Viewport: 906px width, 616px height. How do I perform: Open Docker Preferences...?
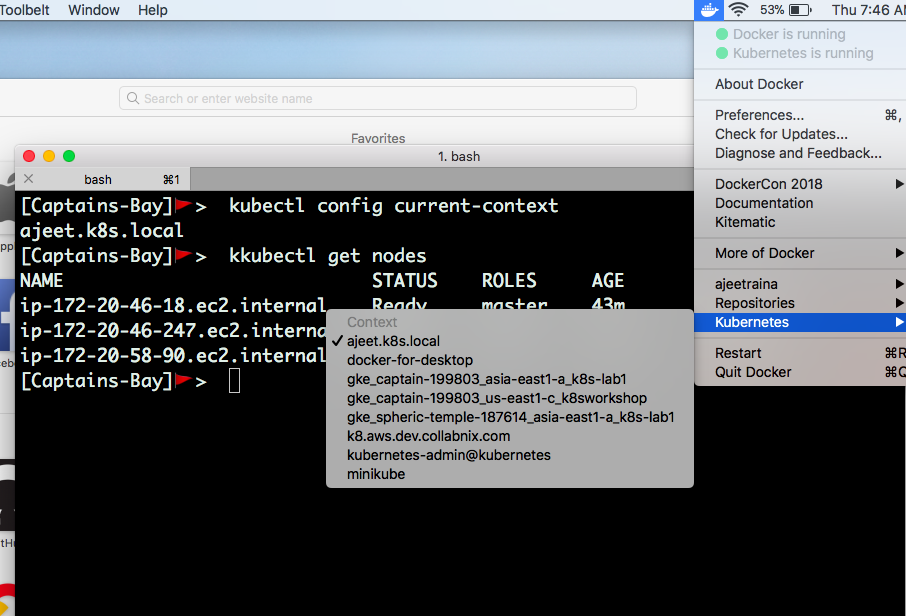[x=800, y=115]
